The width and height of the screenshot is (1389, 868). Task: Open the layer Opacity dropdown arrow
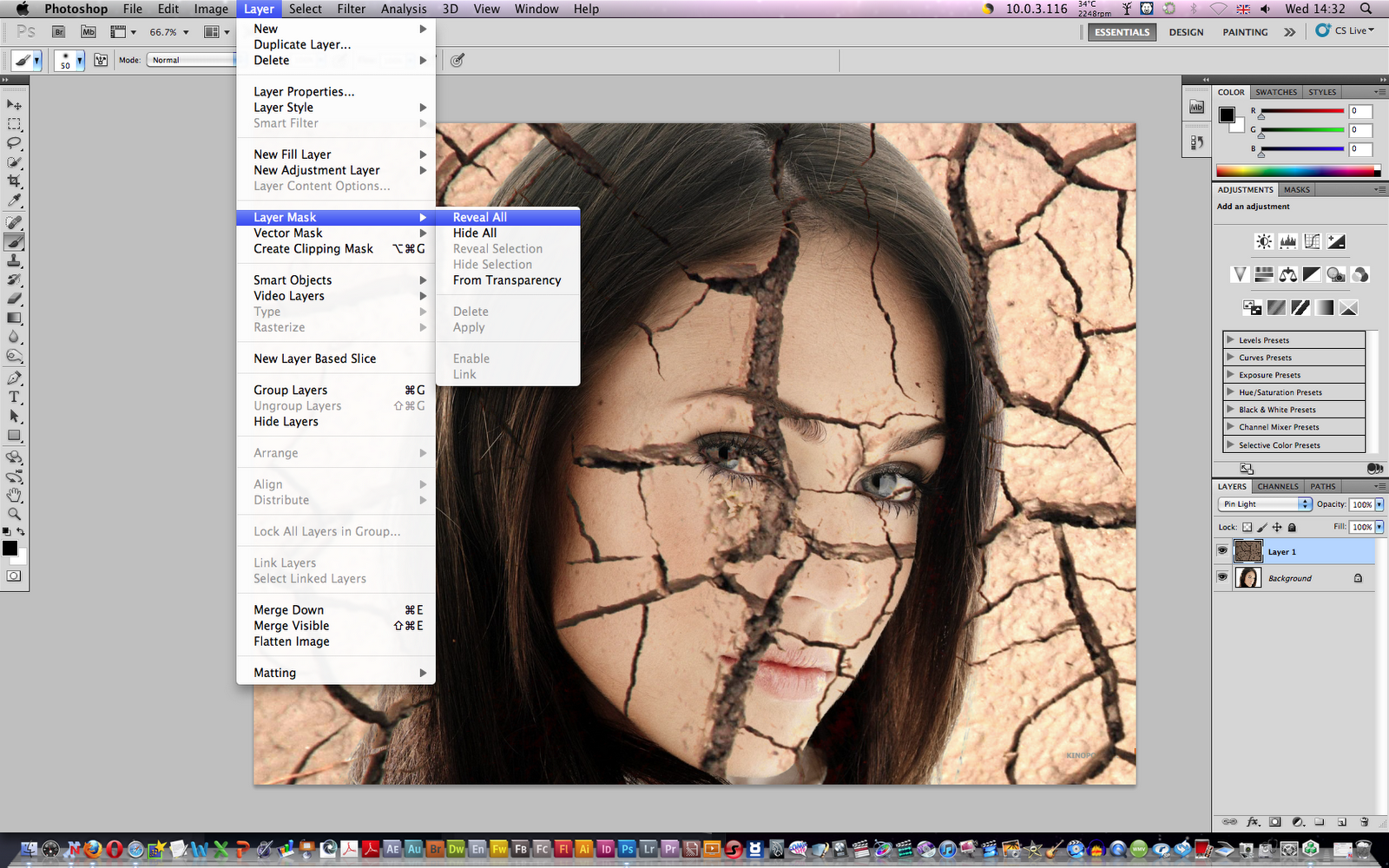coord(1379,504)
